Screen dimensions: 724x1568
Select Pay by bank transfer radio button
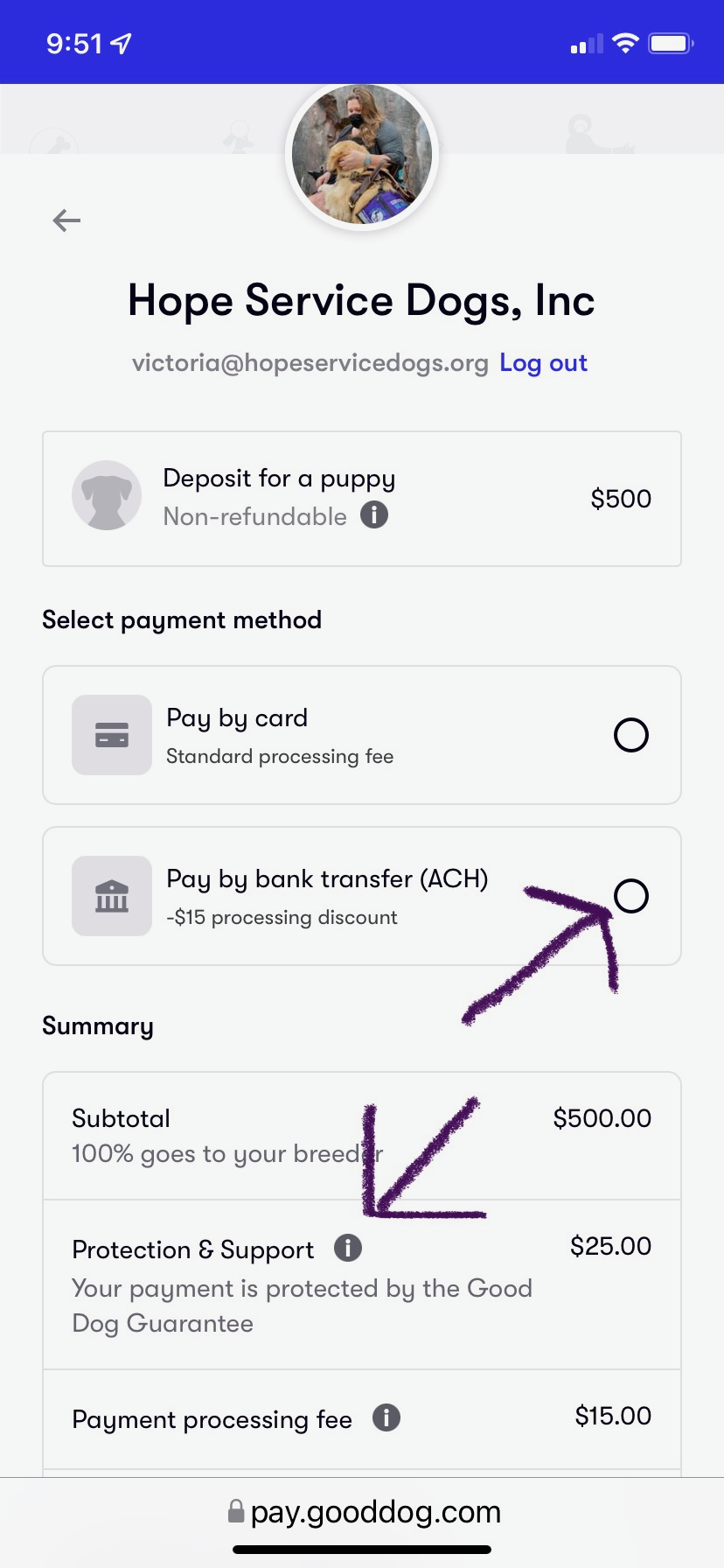click(631, 896)
